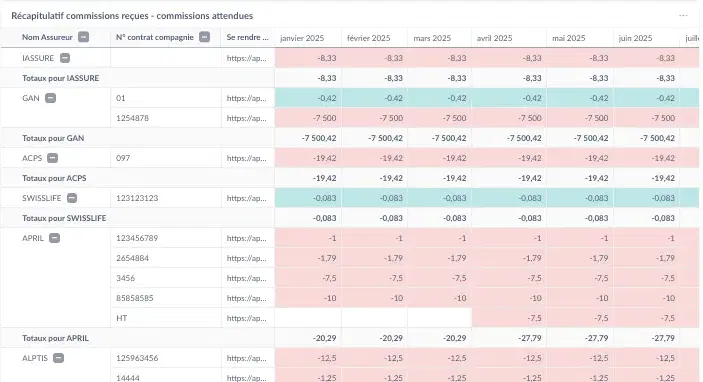Select the Totaux pour GAN row label

pos(53,138)
